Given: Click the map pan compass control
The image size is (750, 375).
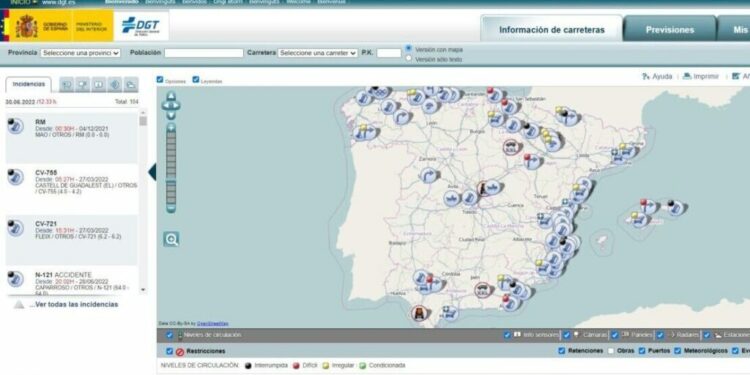Looking at the screenshot, I should click(171, 105).
